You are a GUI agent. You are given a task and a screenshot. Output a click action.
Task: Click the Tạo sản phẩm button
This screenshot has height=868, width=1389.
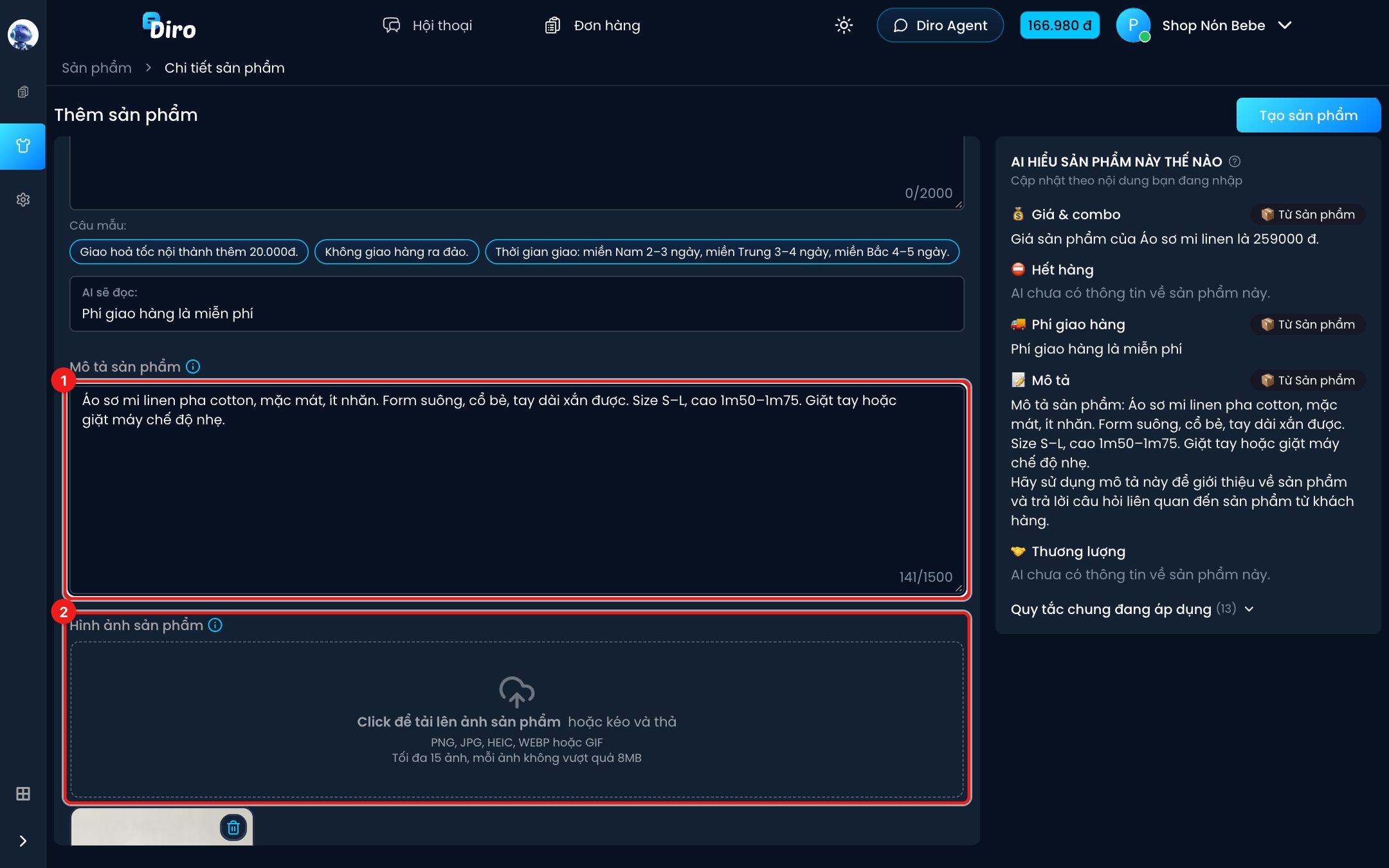(1308, 115)
